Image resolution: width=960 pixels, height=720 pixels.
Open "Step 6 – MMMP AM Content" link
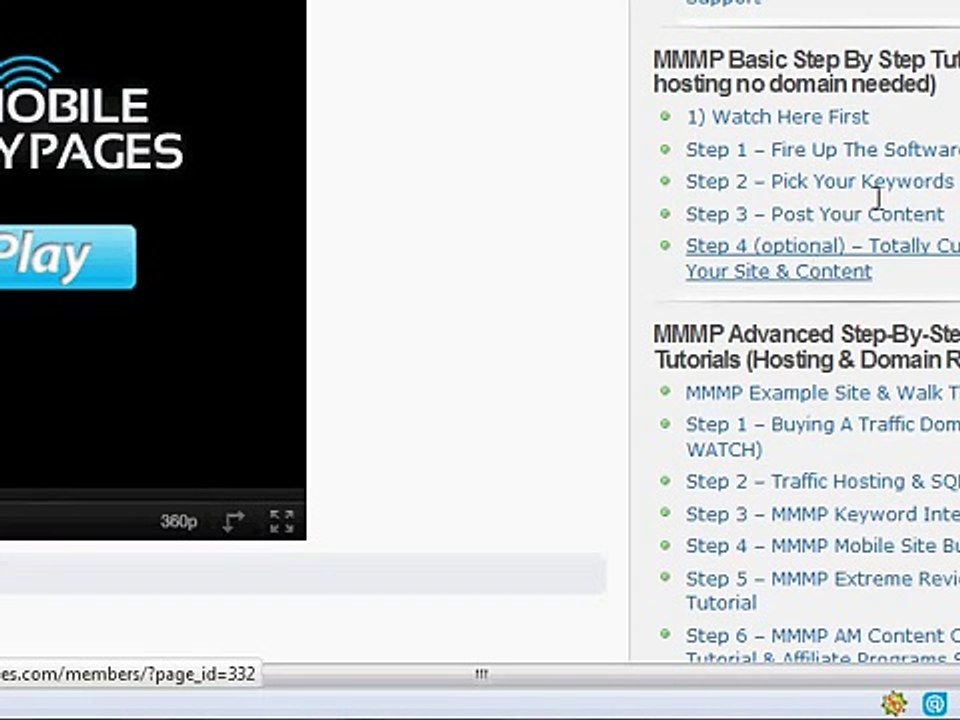822,647
